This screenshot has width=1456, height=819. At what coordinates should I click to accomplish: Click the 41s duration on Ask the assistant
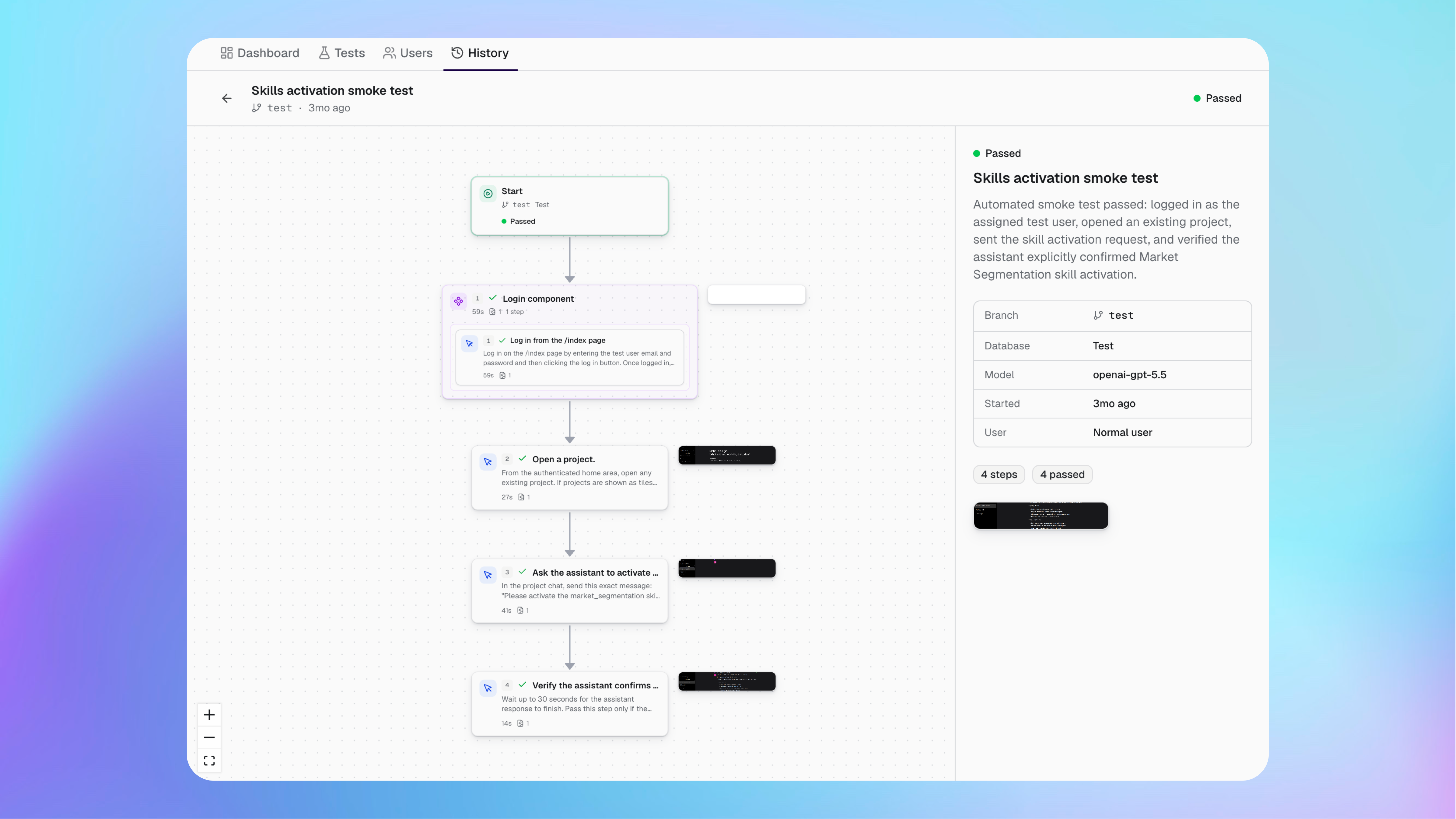pyautogui.click(x=506, y=610)
